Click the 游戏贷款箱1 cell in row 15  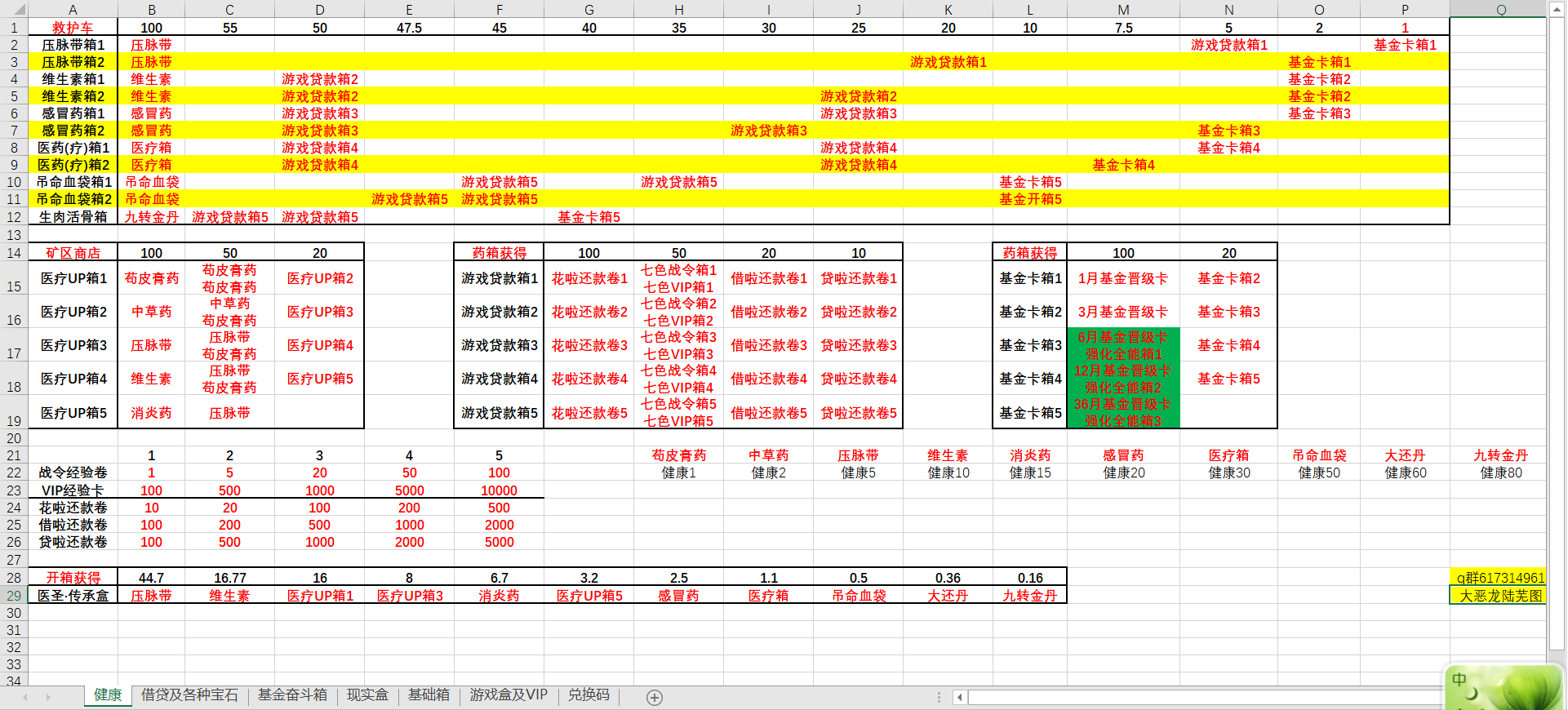tap(499, 278)
